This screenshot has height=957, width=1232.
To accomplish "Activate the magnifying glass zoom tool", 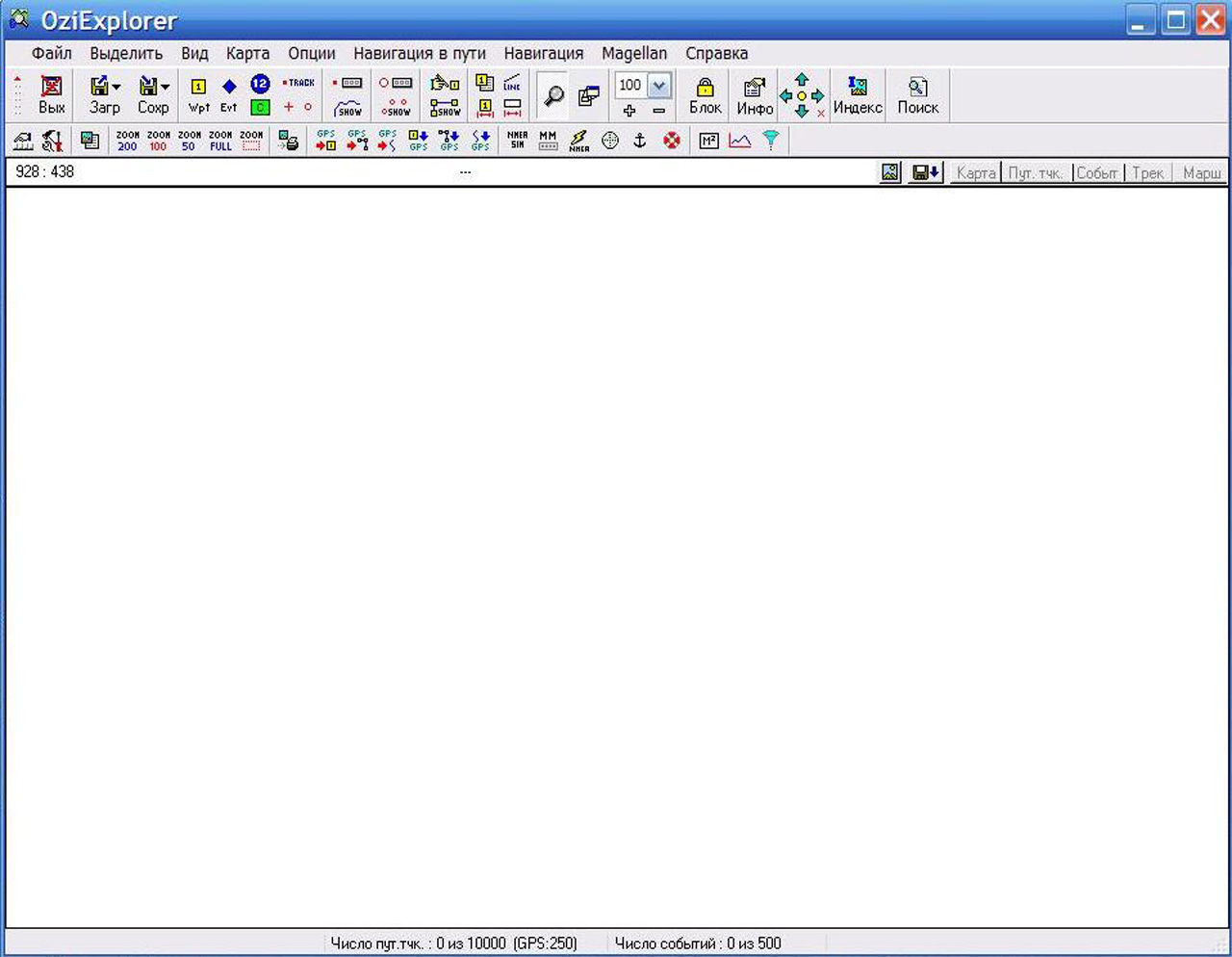I will 553,95.
